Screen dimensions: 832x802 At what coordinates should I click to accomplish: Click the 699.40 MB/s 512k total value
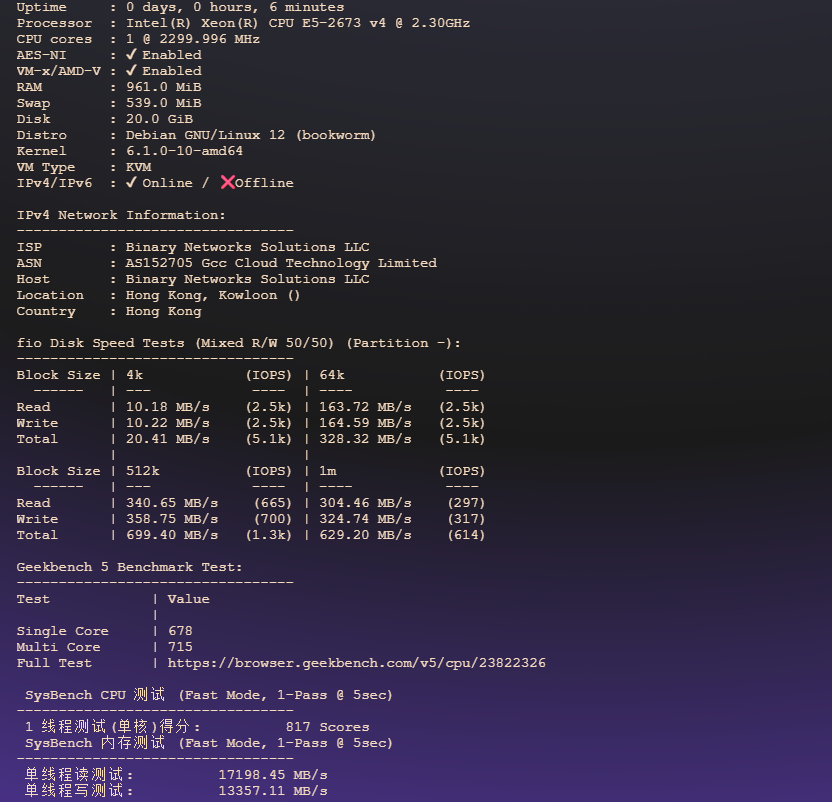[x=171, y=535]
